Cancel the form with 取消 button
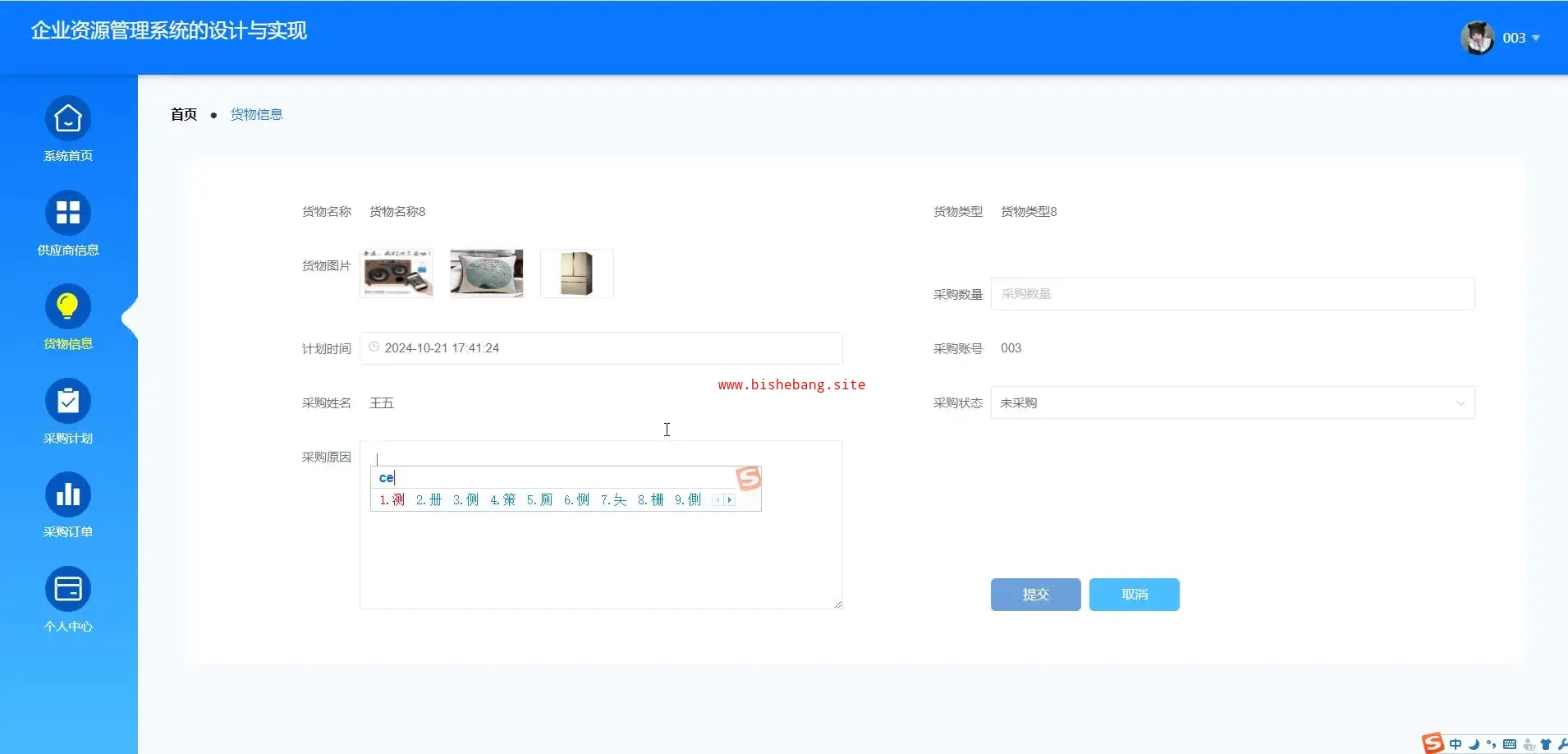 pyautogui.click(x=1135, y=595)
